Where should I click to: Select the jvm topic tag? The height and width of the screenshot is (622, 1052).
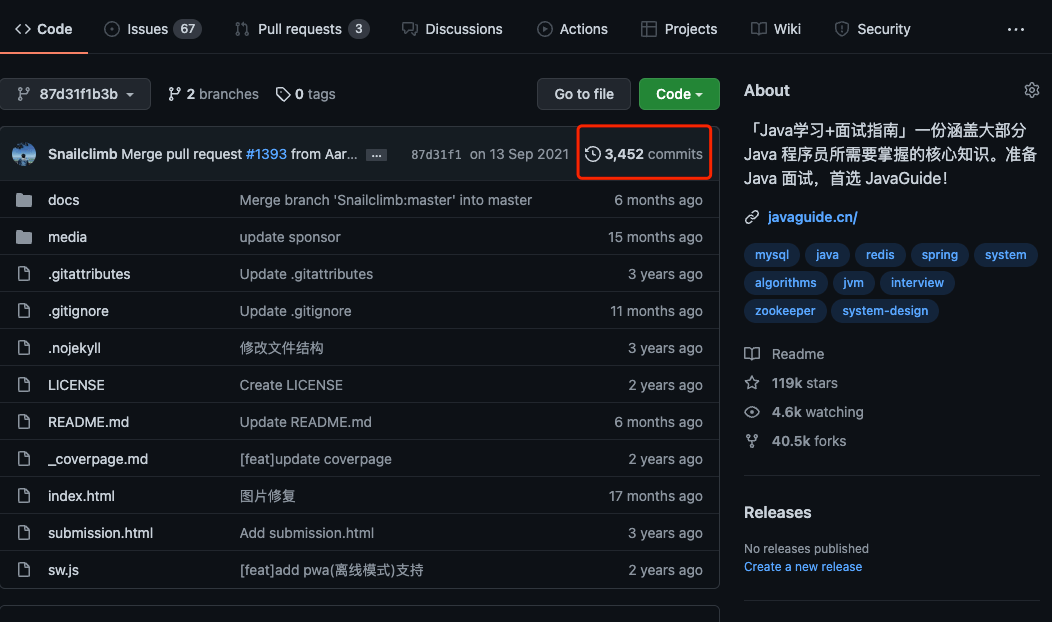[x=853, y=282]
